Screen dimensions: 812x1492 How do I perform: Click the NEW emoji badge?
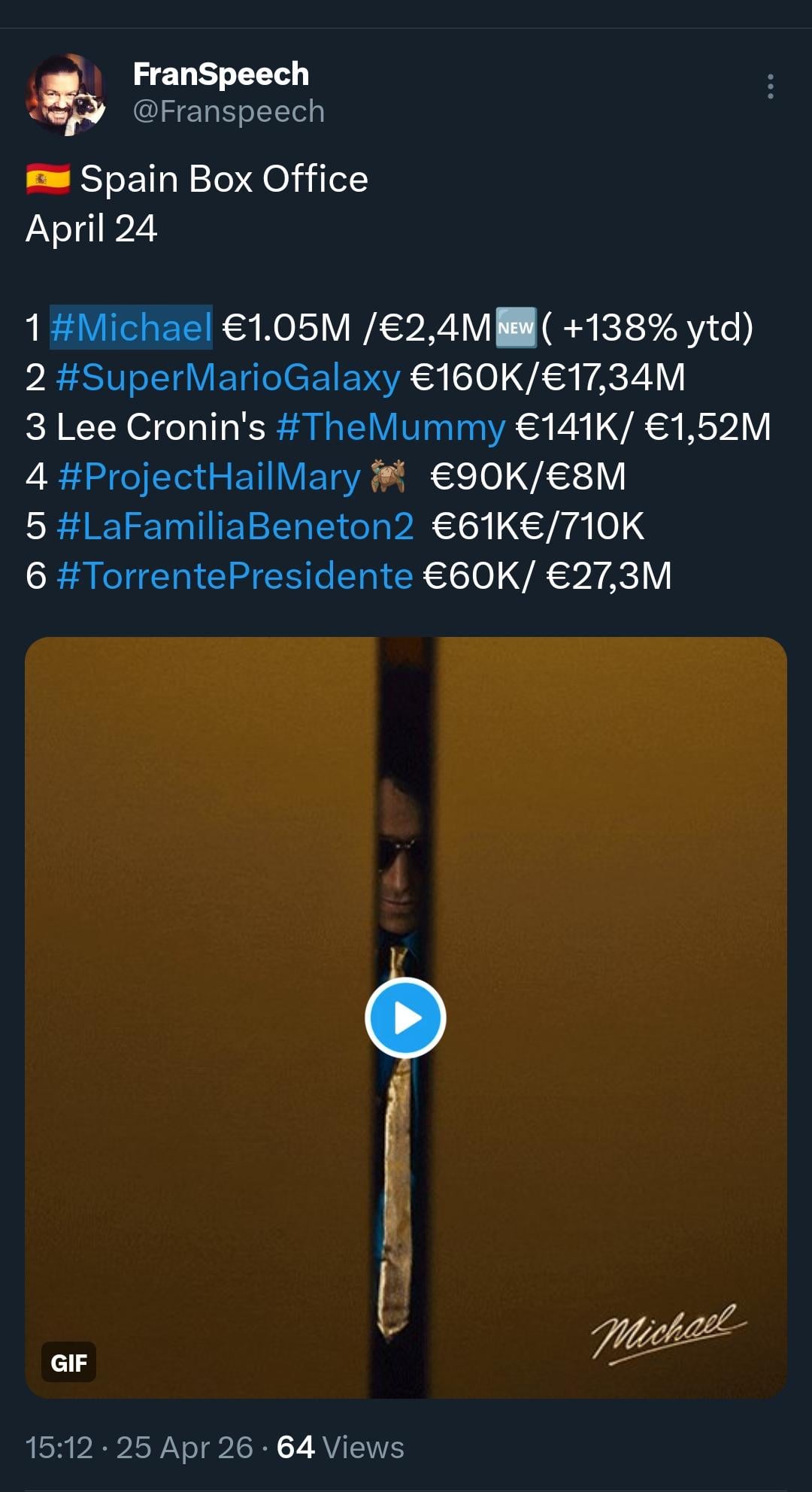tap(516, 328)
